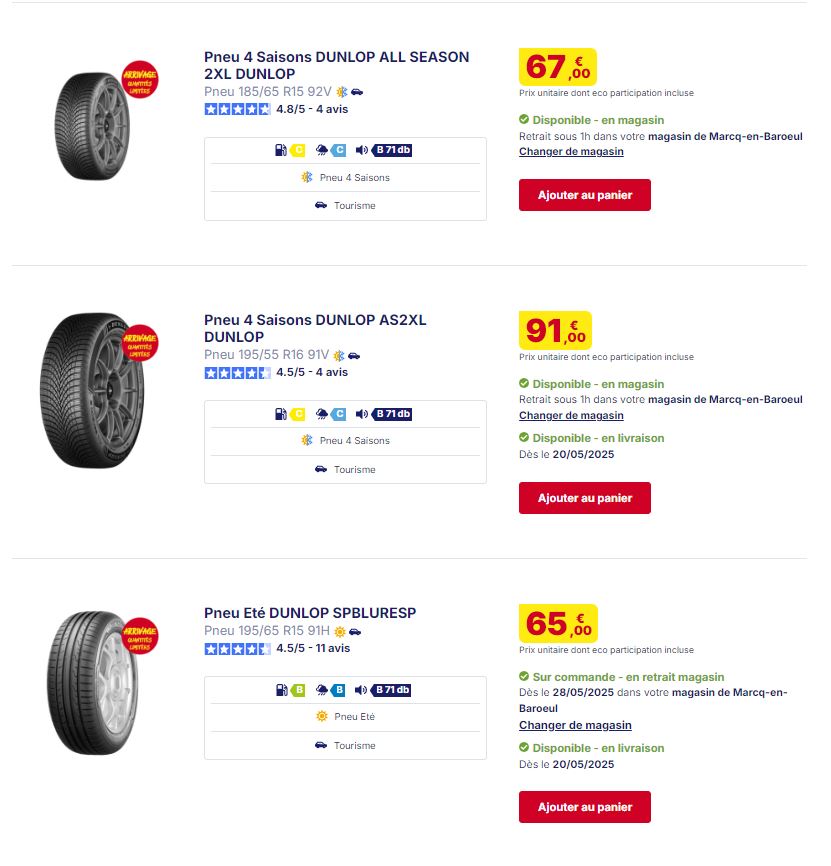Image resolution: width=831 pixels, height=866 pixels.
Task: Click Changer de magasin for AS2XL tire
Action: 571,415
